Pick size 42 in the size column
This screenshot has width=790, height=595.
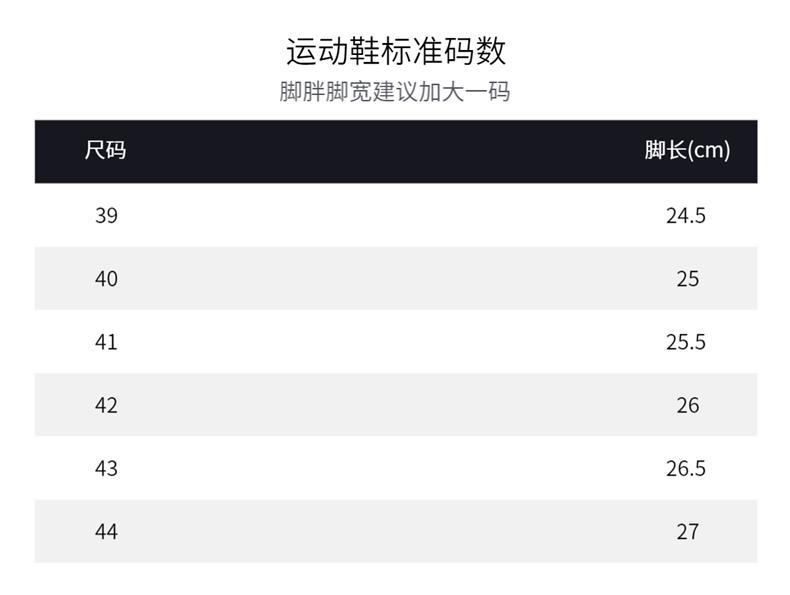coord(106,405)
